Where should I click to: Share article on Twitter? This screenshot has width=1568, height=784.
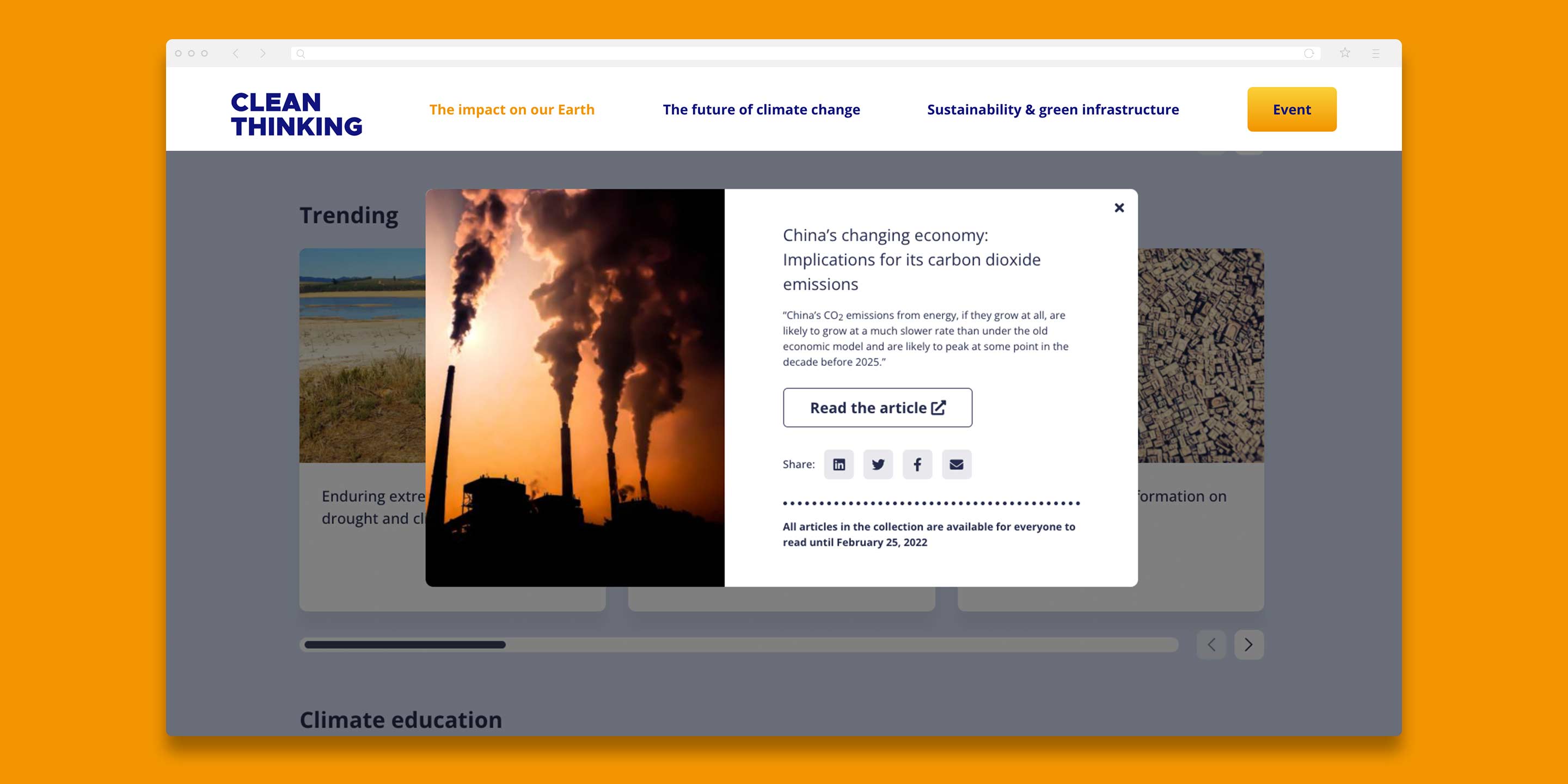click(x=878, y=464)
